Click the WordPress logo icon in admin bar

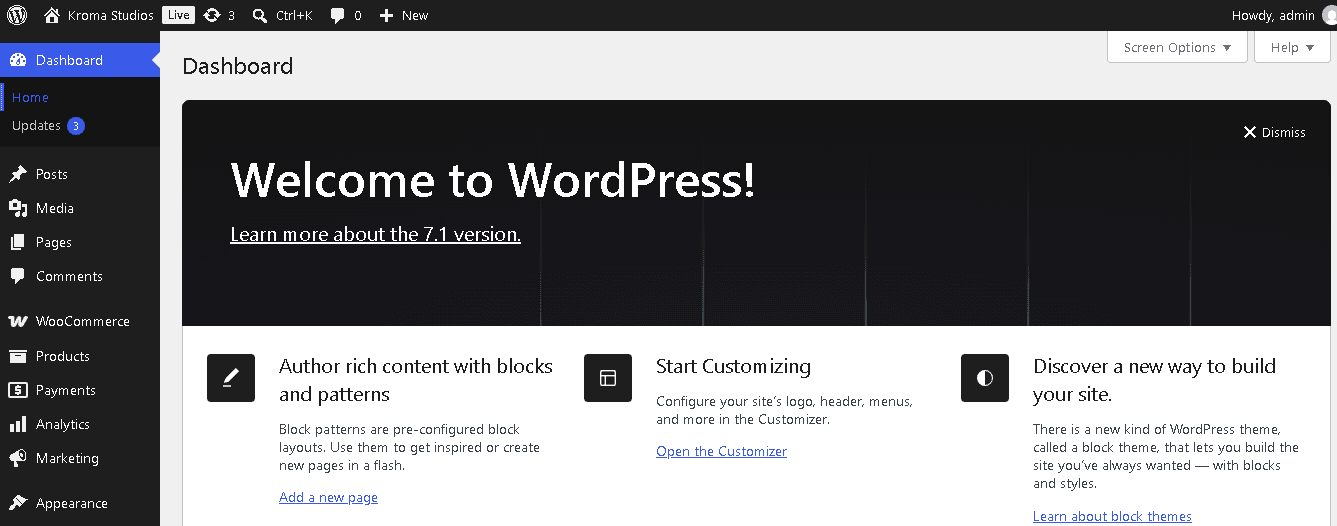(x=17, y=15)
